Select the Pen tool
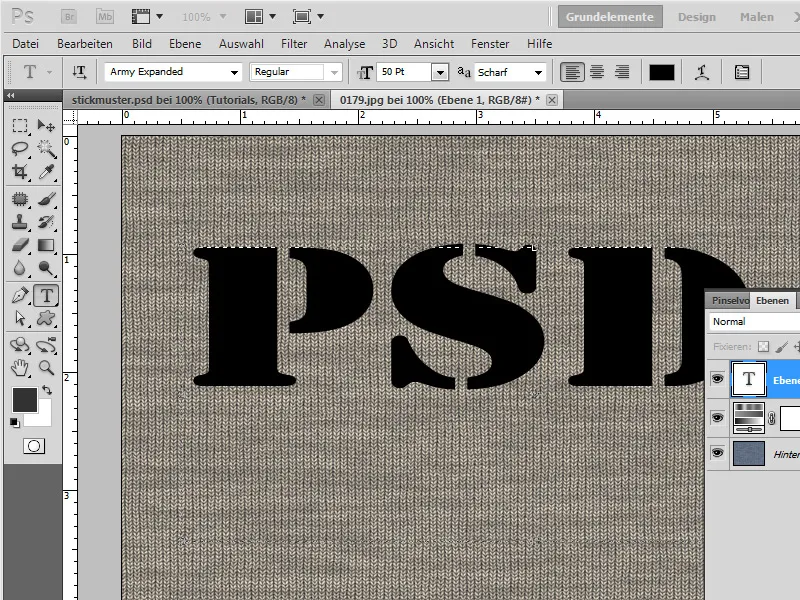 [x=20, y=295]
